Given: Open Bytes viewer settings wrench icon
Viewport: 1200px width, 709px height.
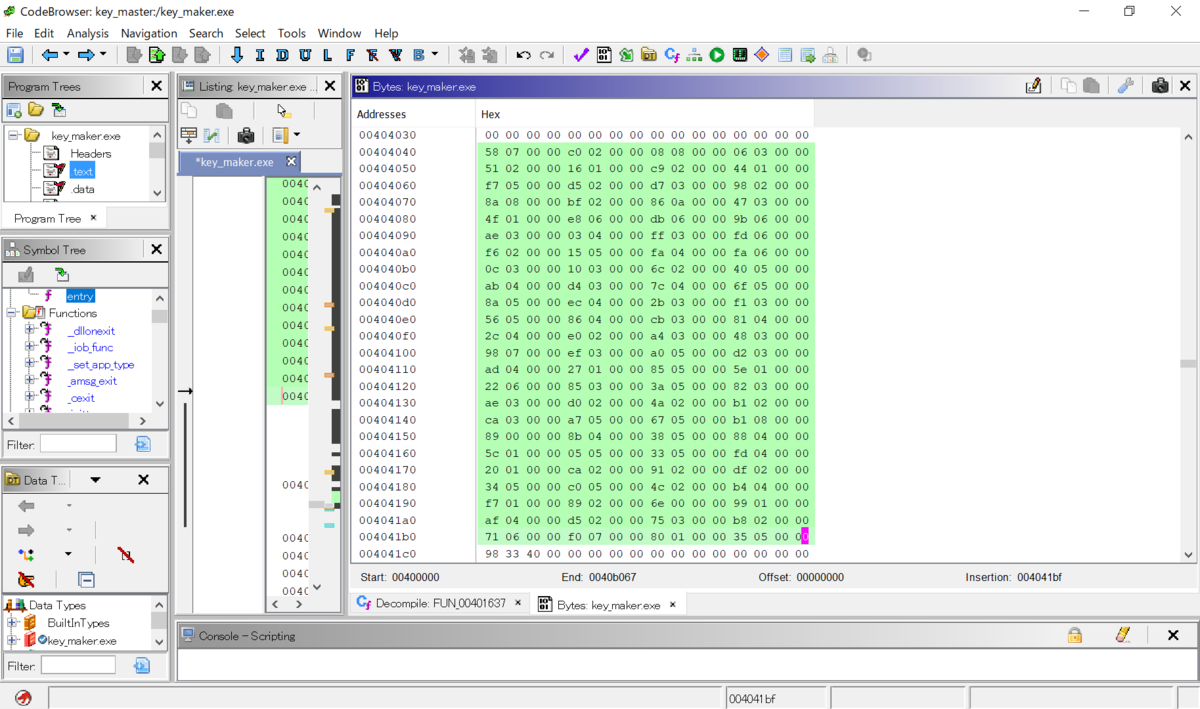Looking at the screenshot, I should point(1125,86).
